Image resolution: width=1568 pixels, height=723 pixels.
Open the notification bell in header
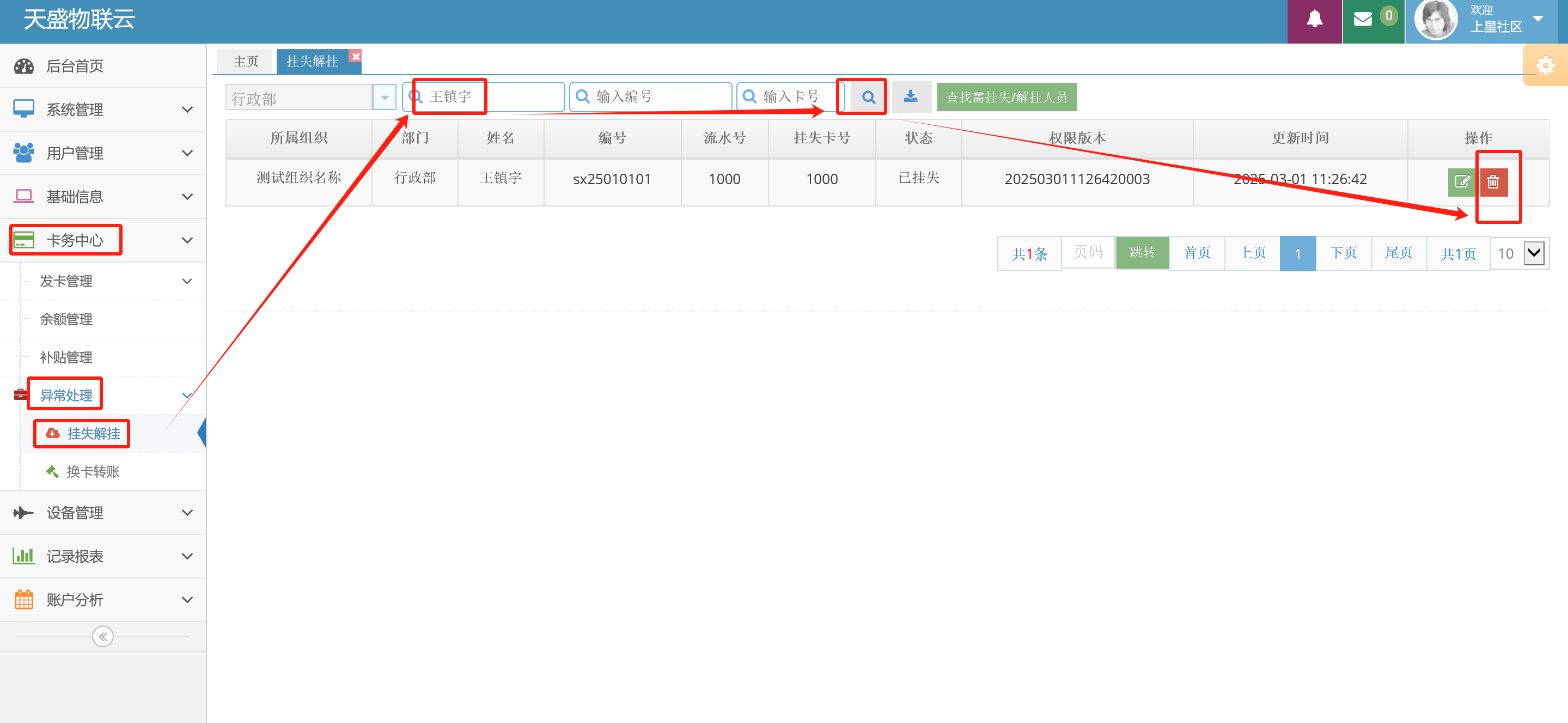click(1314, 20)
